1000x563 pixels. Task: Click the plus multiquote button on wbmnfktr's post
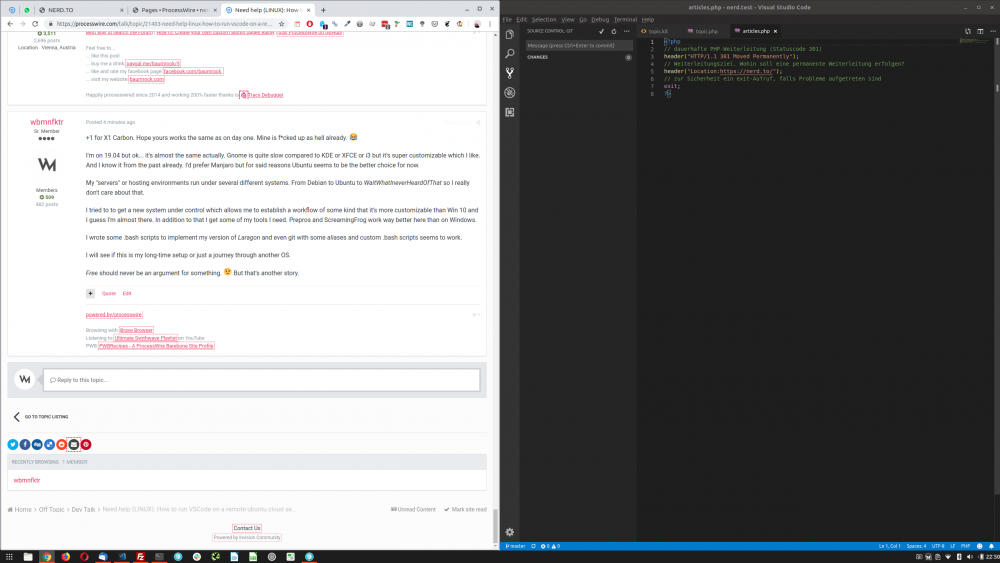pyautogui.click(x=91, y=293)
